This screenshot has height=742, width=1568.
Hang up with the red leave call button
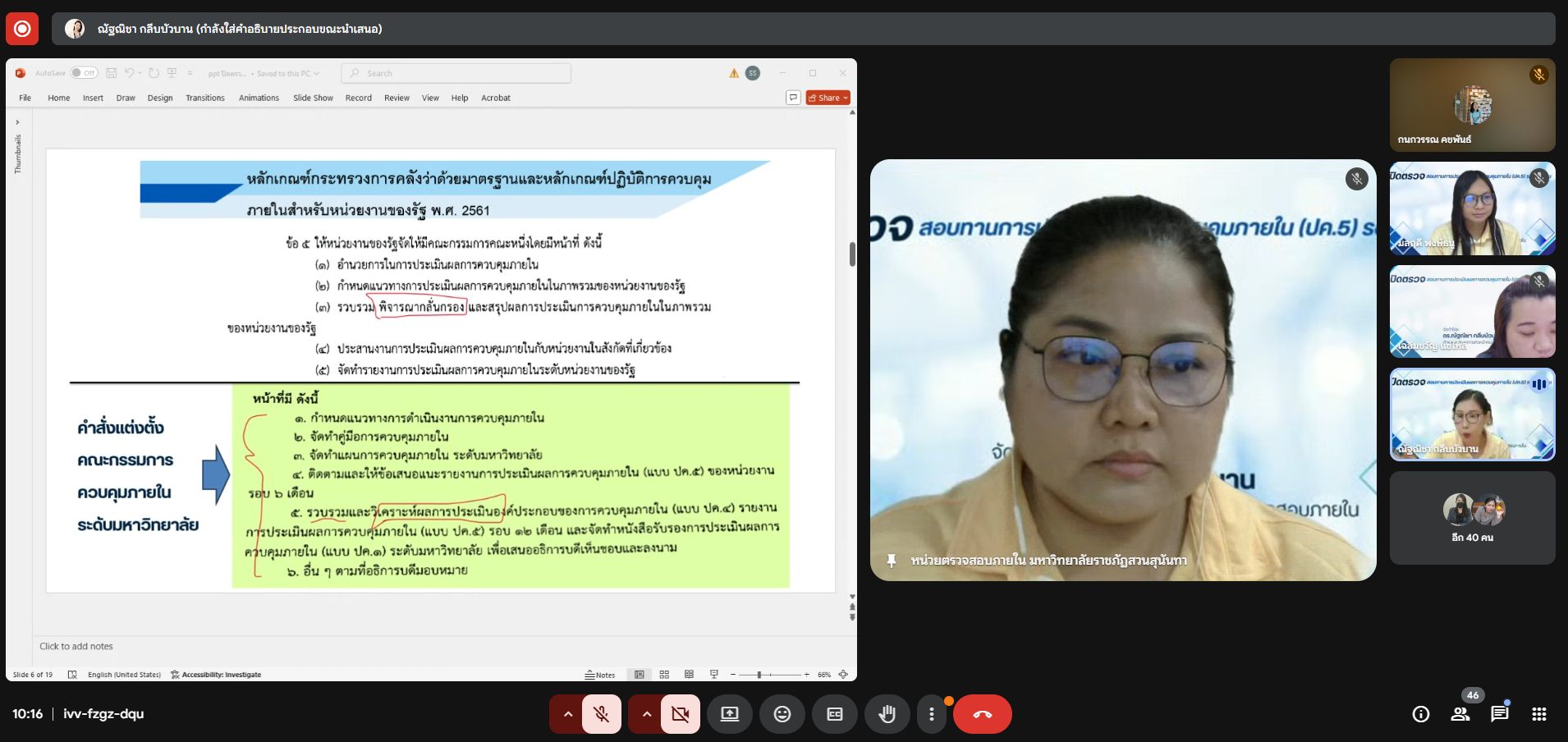pos(982,714)
